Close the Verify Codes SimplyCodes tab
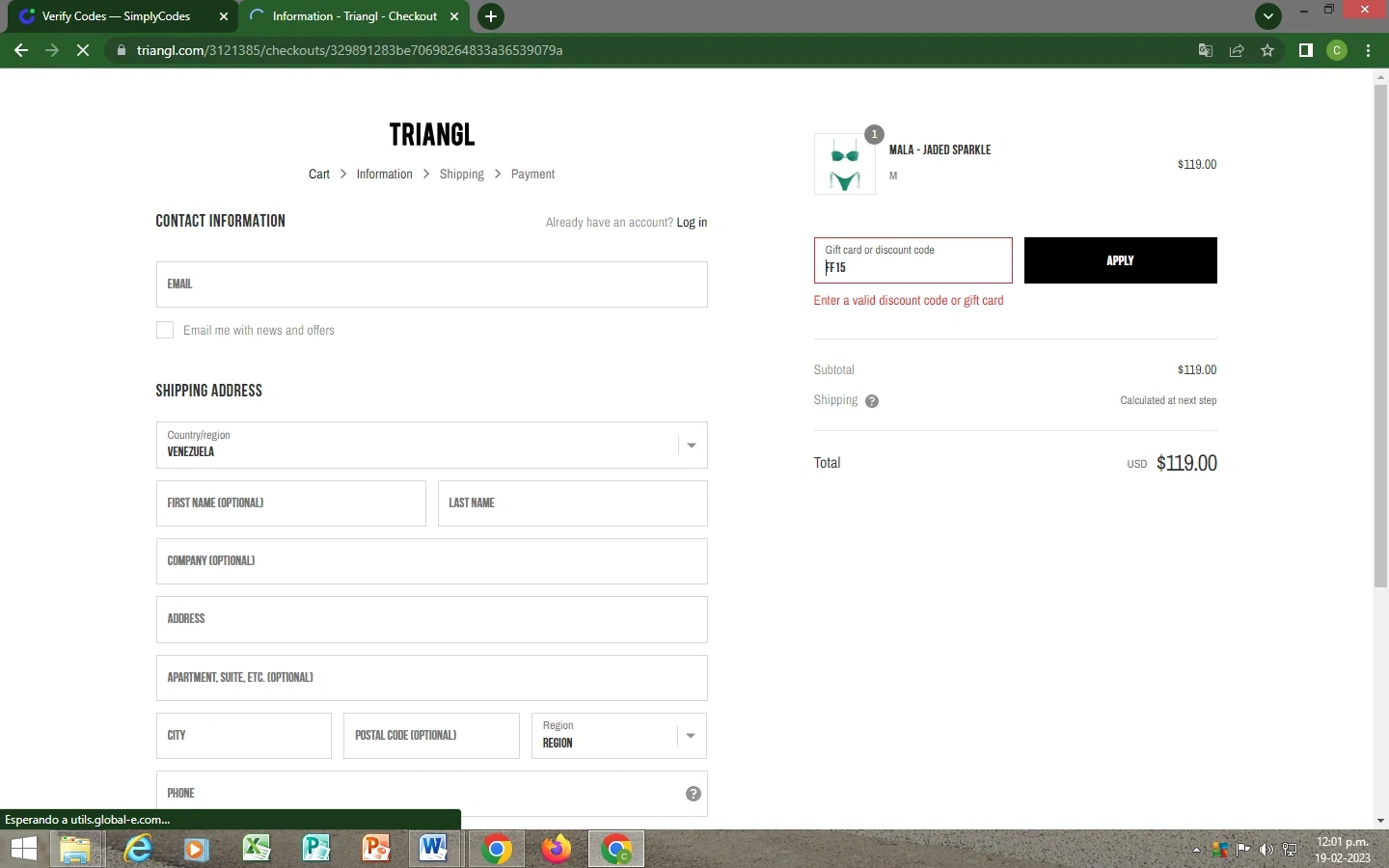Viewport: 1389px width, 868px height. click(x=224, y=16)
